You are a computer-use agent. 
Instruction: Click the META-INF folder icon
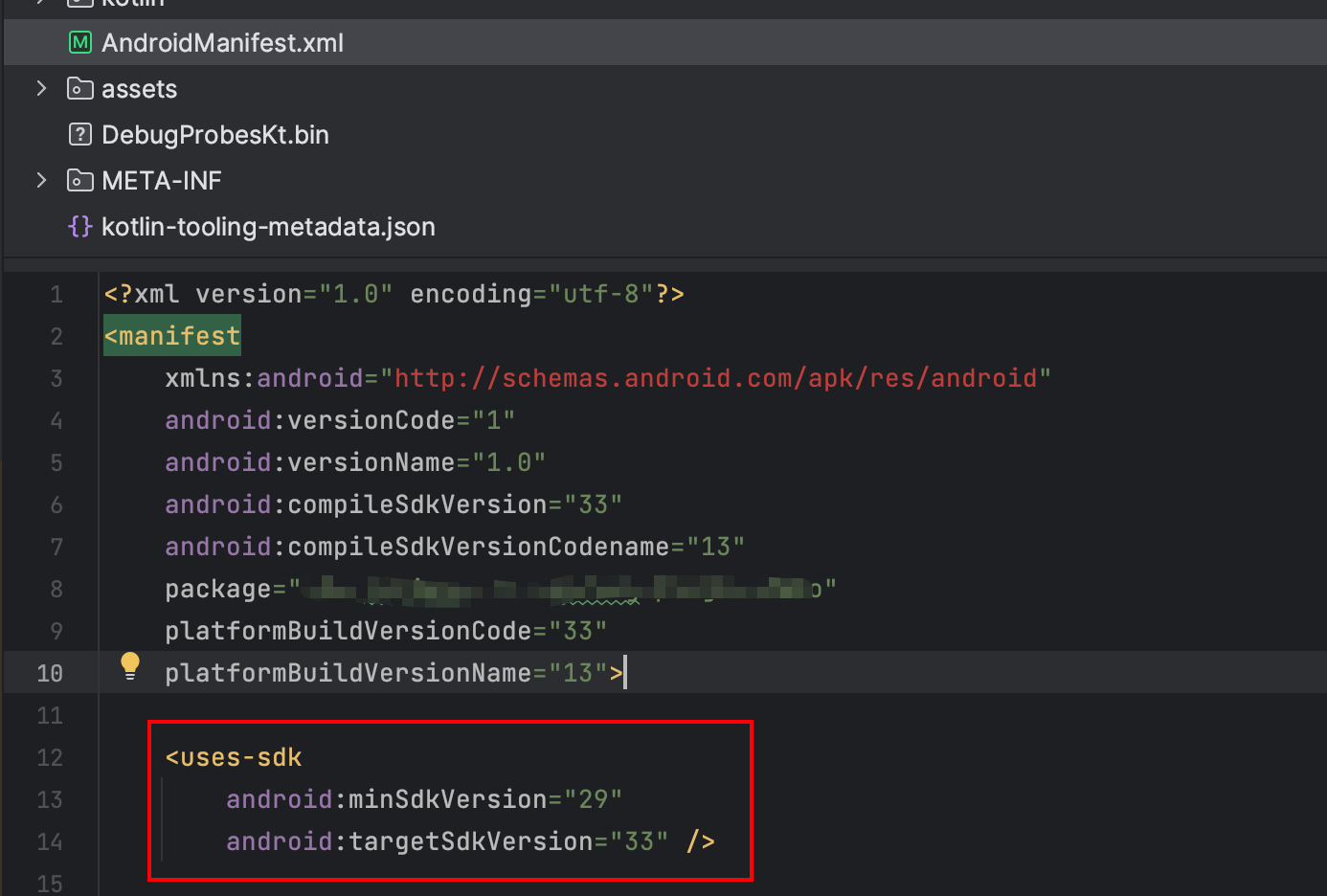coord(80,181)
